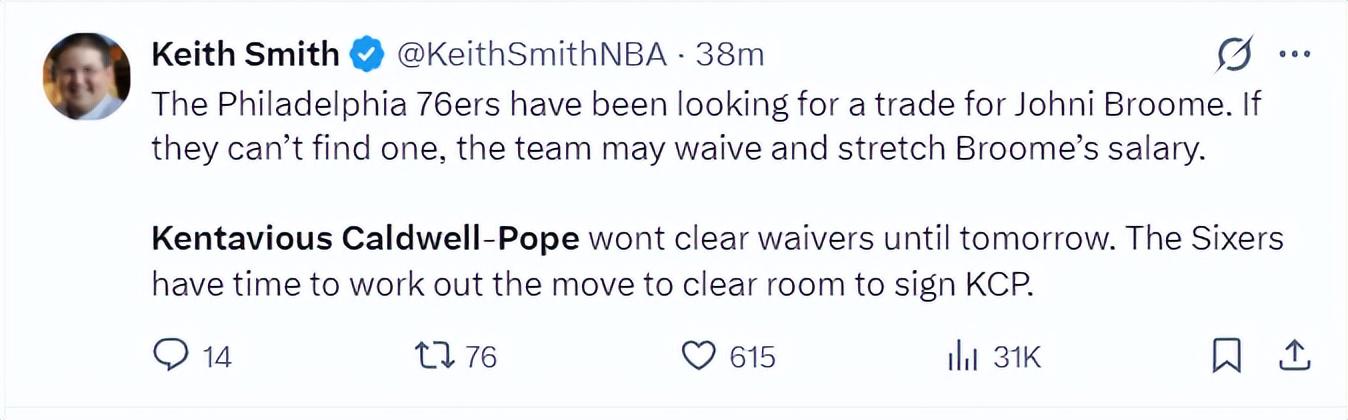Like the post with the heart icon
Screen dimensions: 1348x420
699,356
